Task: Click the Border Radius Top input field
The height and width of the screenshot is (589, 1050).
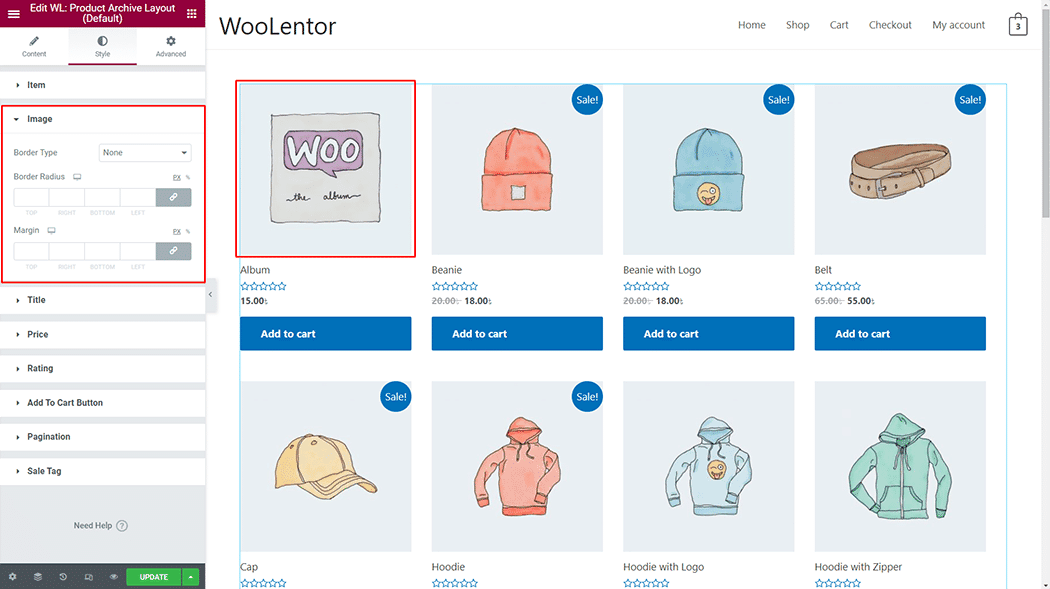Action: (x=31, y=197)
